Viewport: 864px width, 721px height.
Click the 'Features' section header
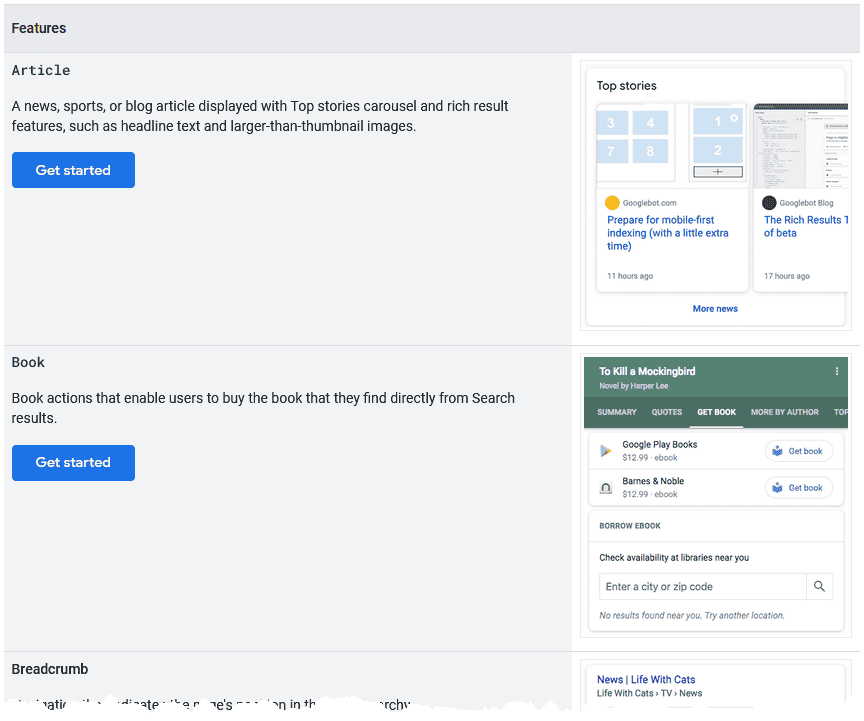click(39, 28)
